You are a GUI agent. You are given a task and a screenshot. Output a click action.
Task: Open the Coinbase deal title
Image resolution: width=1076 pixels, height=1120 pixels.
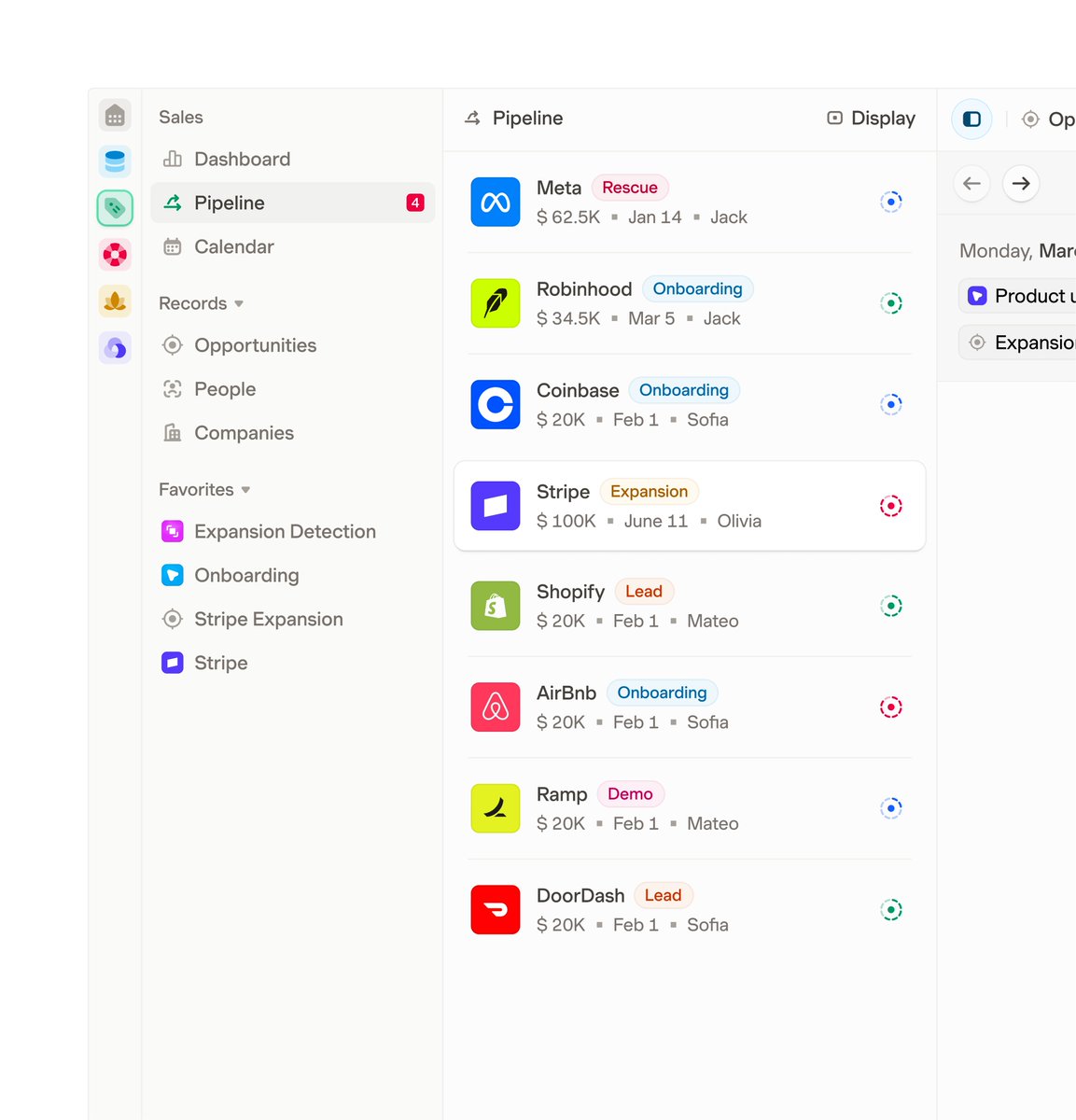pos(578,390)
